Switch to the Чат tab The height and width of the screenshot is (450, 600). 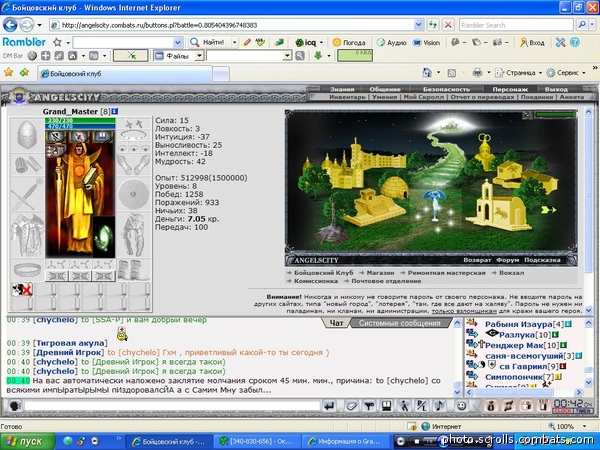pyautogui.click(x=336, y=323)
